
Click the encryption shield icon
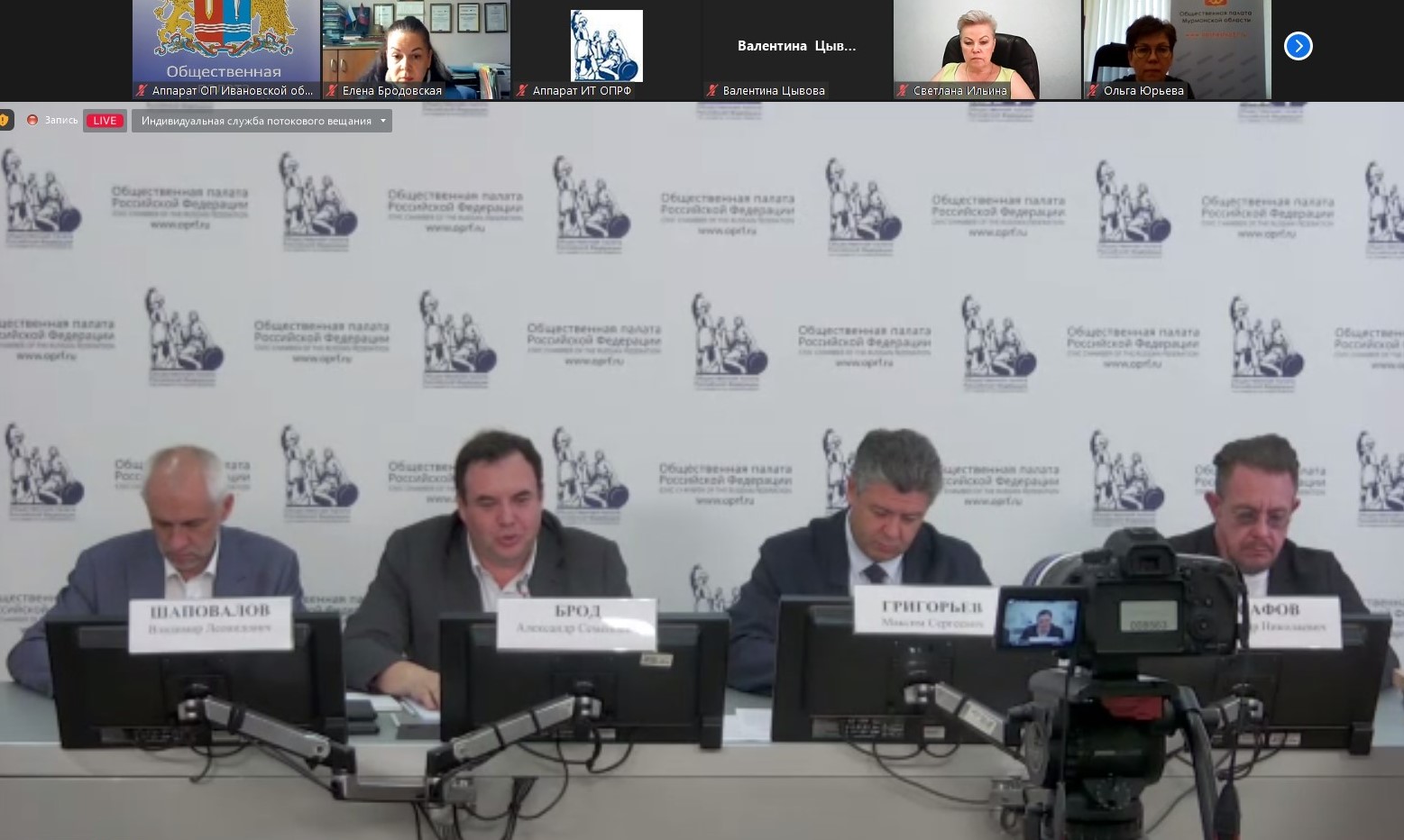[x=5, y=120]
